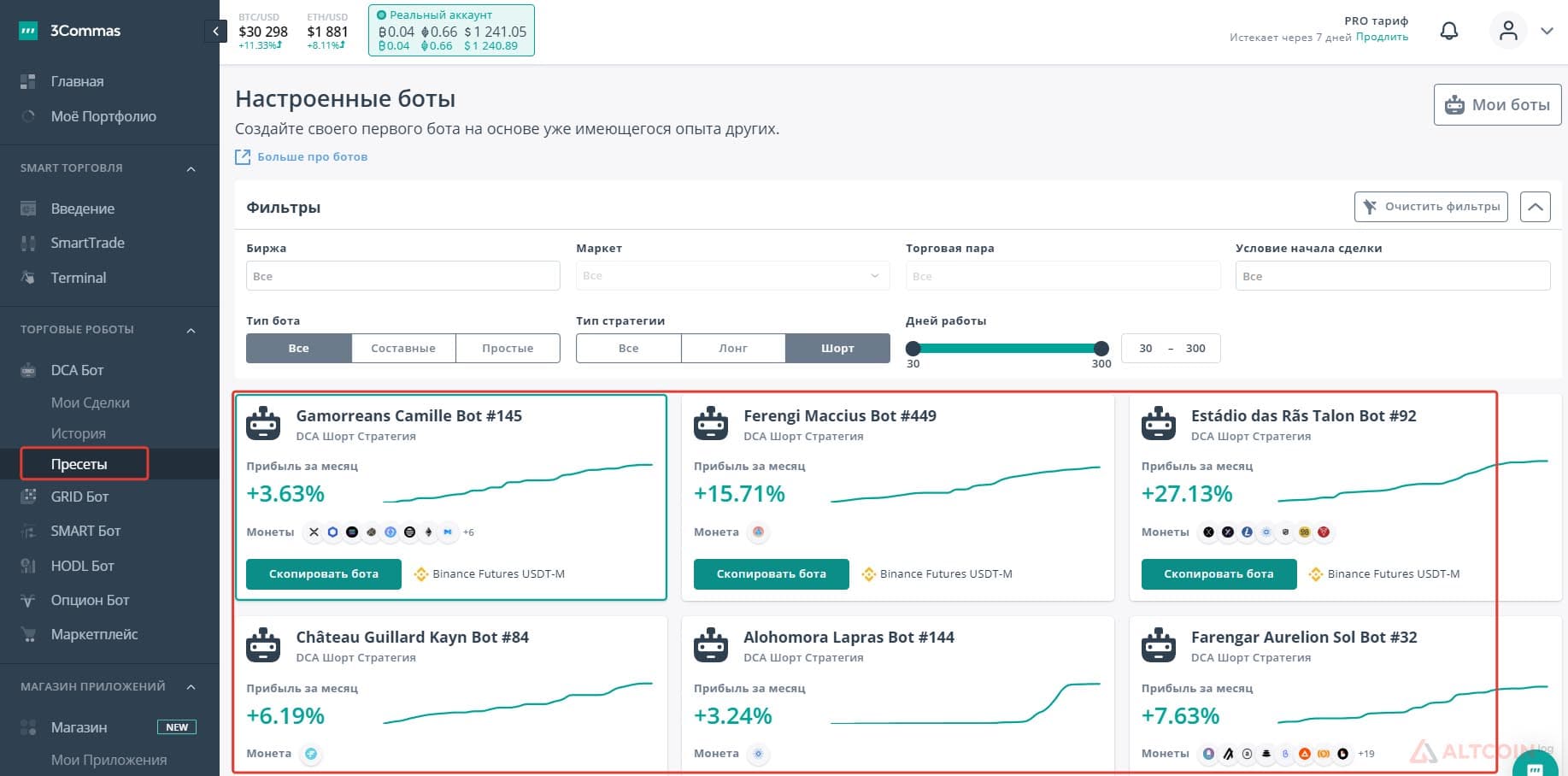The image size is (1568, 776).
Task: Open the Маркет dropdown
Action: pos(733,276)
